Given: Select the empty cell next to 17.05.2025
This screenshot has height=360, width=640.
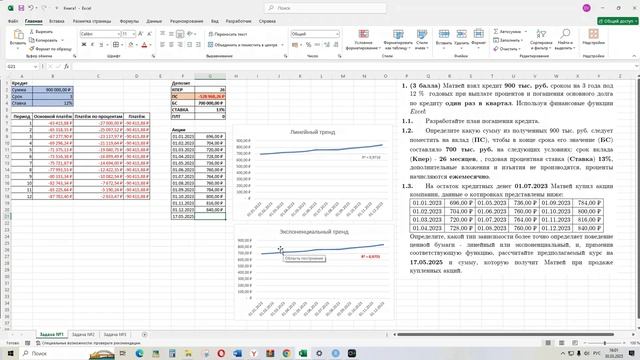Looking at the screenshot, I should [x=210, y=216].
